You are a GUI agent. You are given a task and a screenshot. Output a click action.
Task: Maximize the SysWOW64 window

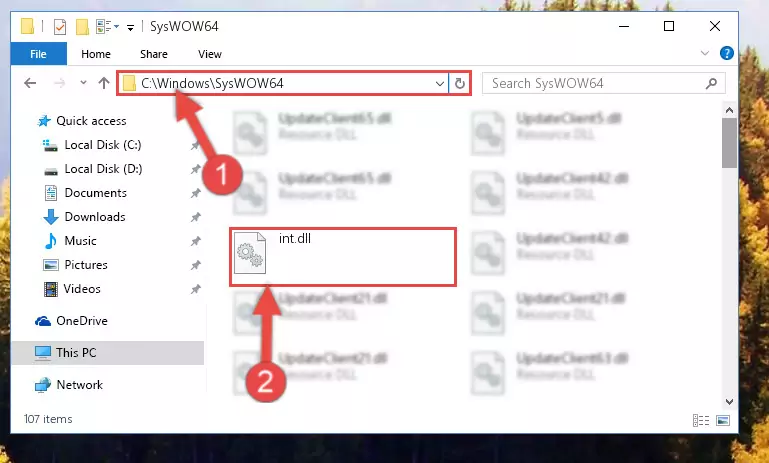pos(669,26)
